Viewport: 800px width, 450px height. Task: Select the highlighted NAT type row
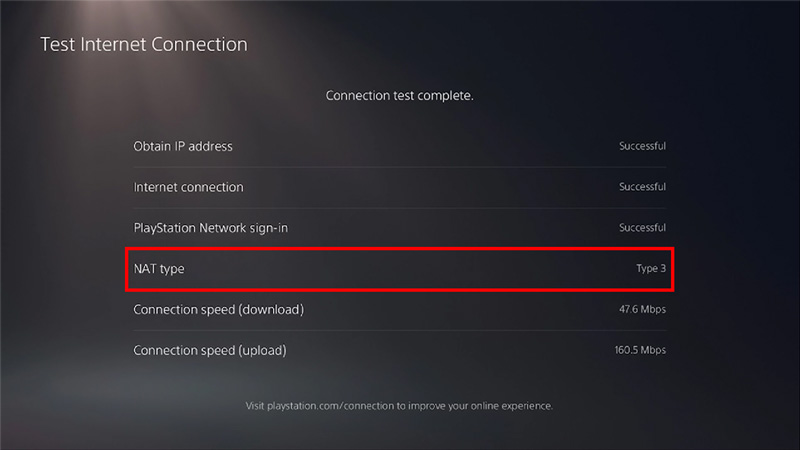(399, 269)
